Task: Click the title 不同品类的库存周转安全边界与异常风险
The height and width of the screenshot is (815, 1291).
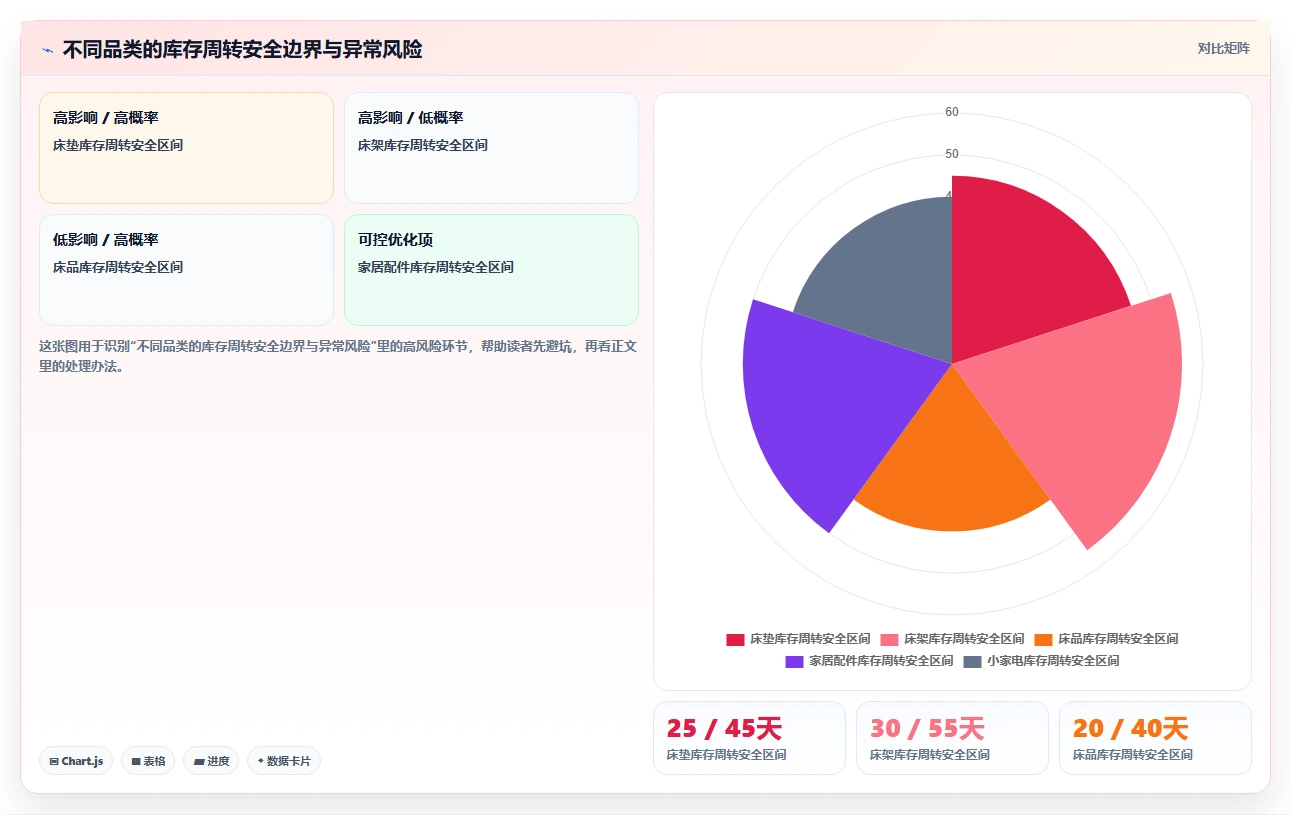Action: 242,49
